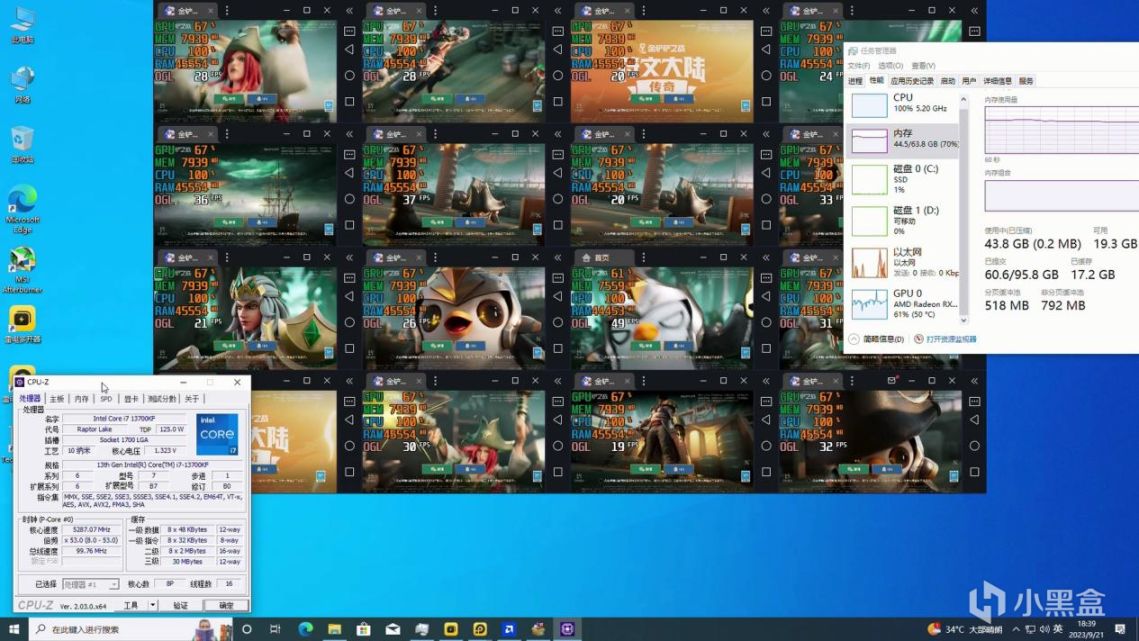Open Cortana circle on the taskbar
The height and width of the screenshot is (641, 1139).
point(247,629)
